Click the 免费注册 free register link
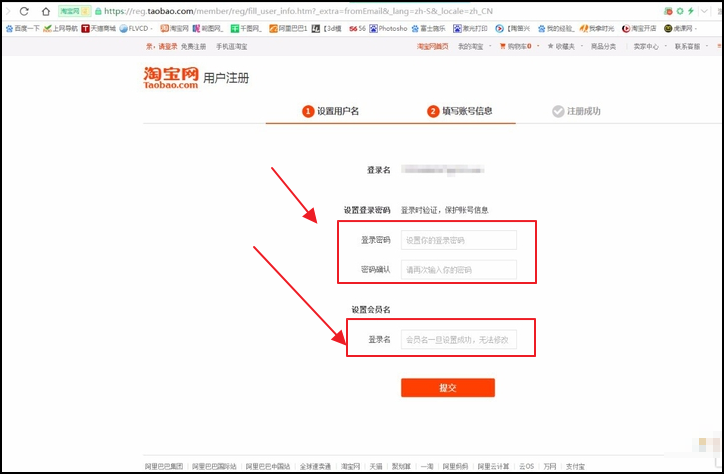724x474 pixels. (x=193, y=47)
